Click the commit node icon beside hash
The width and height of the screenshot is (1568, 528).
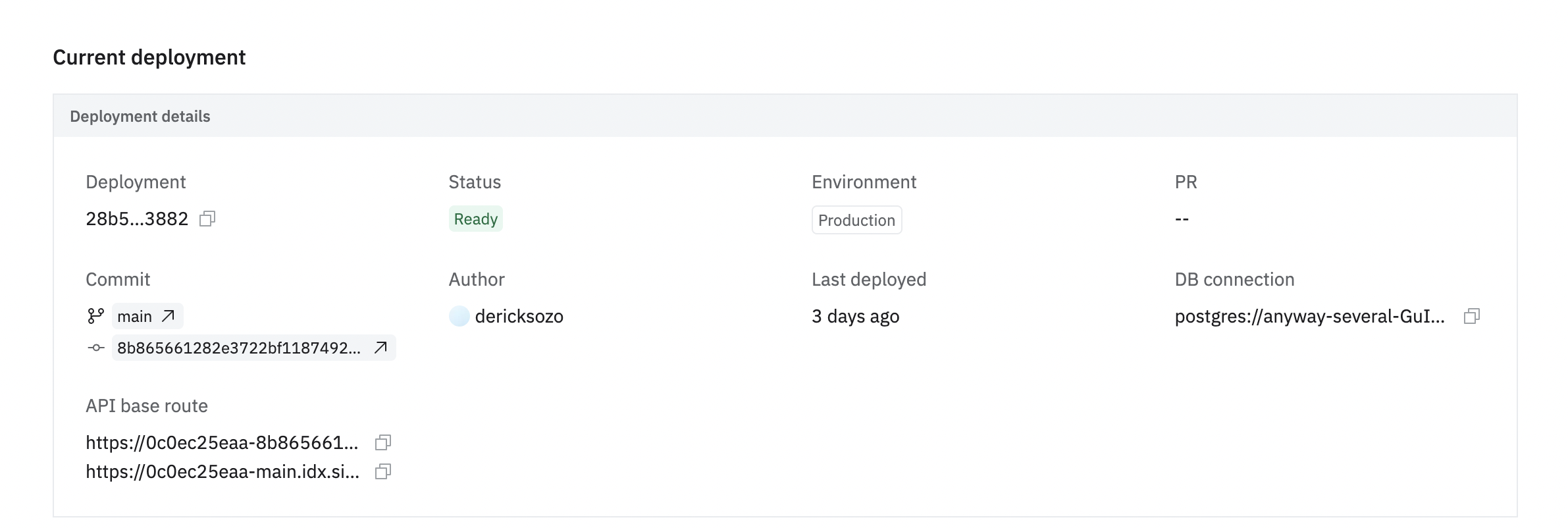tap(96, 348)
